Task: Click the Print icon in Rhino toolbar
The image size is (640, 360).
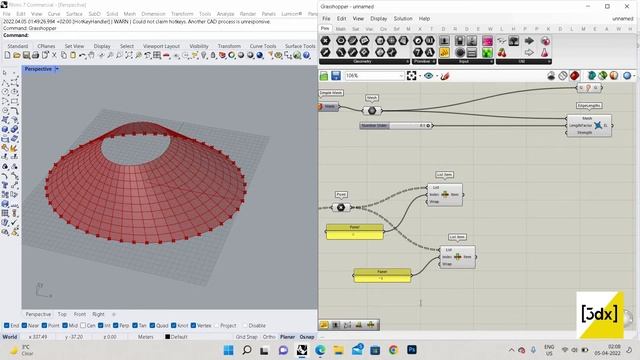Action: (x=36, y=55)
